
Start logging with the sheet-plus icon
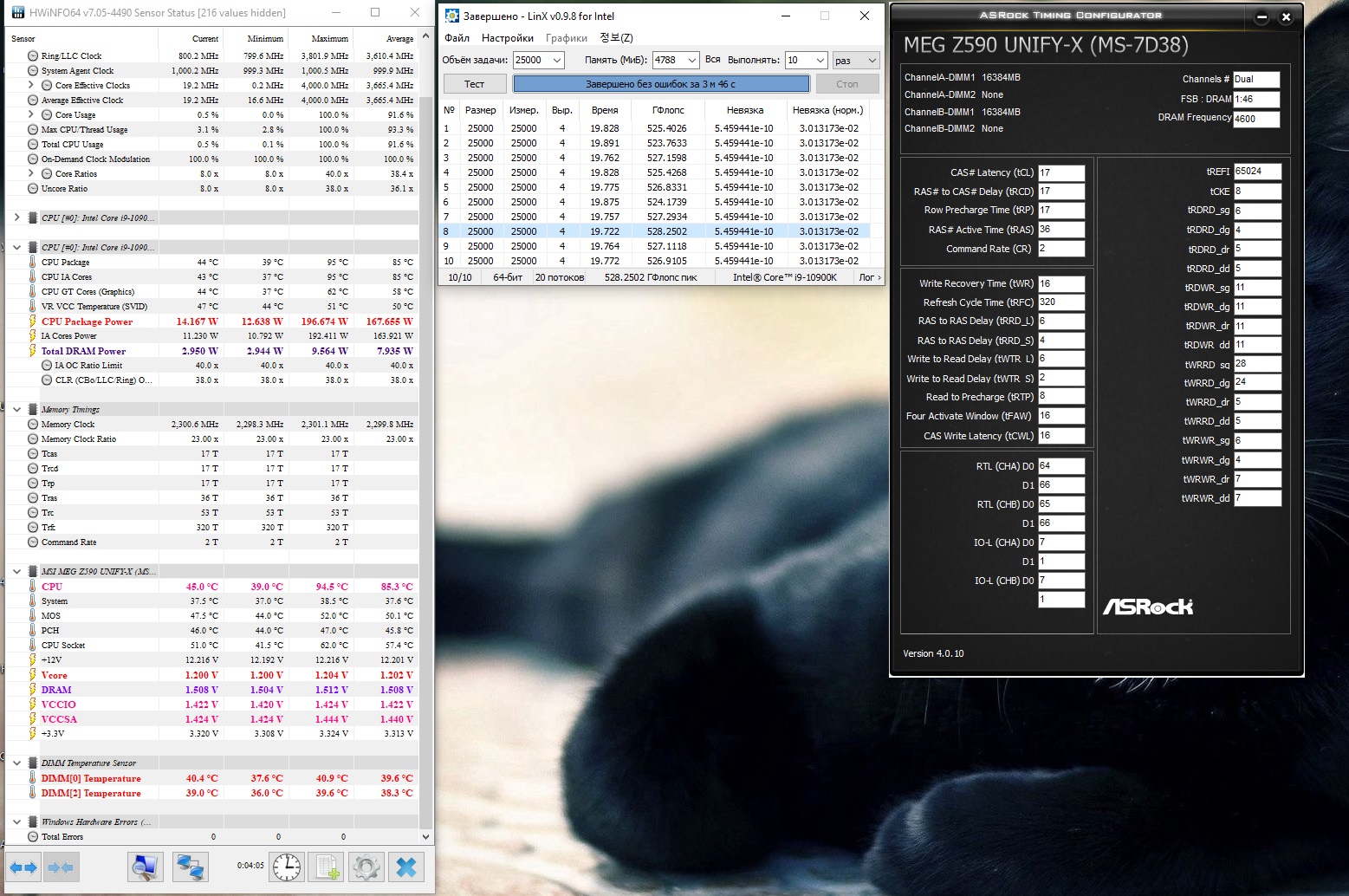pos(328,867)
